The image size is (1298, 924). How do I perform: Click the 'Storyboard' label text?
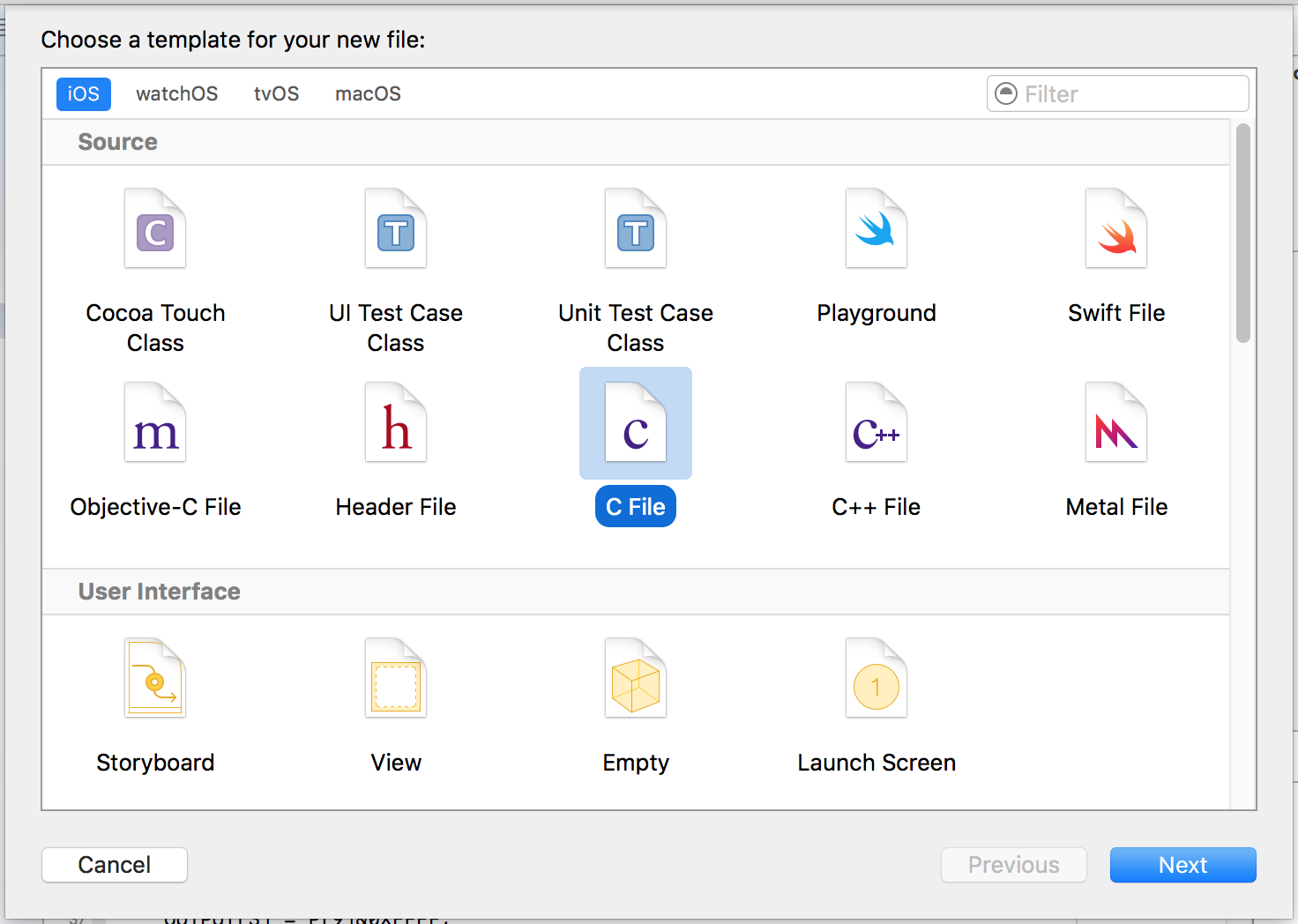coord(155,763)
